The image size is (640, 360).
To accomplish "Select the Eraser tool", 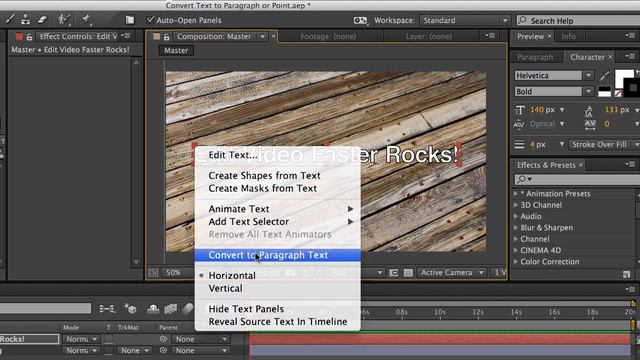I will pyautogui.click(x=42, y=19).
